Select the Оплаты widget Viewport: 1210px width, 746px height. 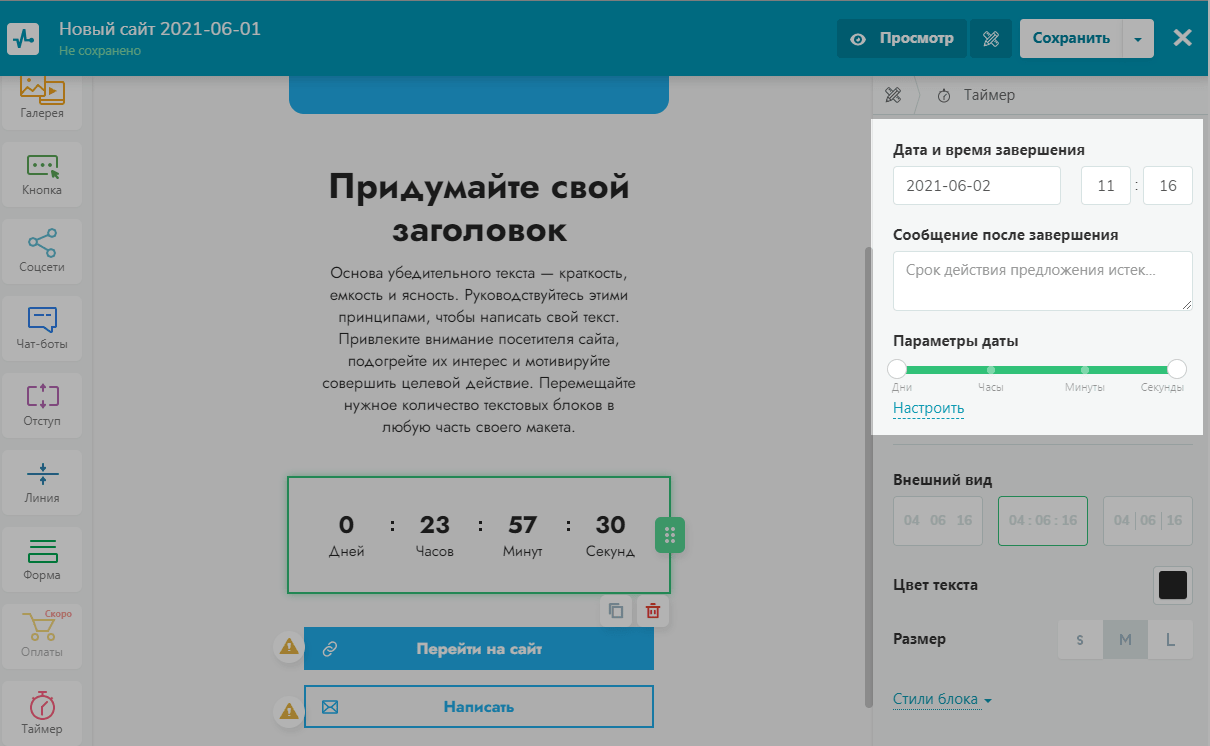coord(41,637)
